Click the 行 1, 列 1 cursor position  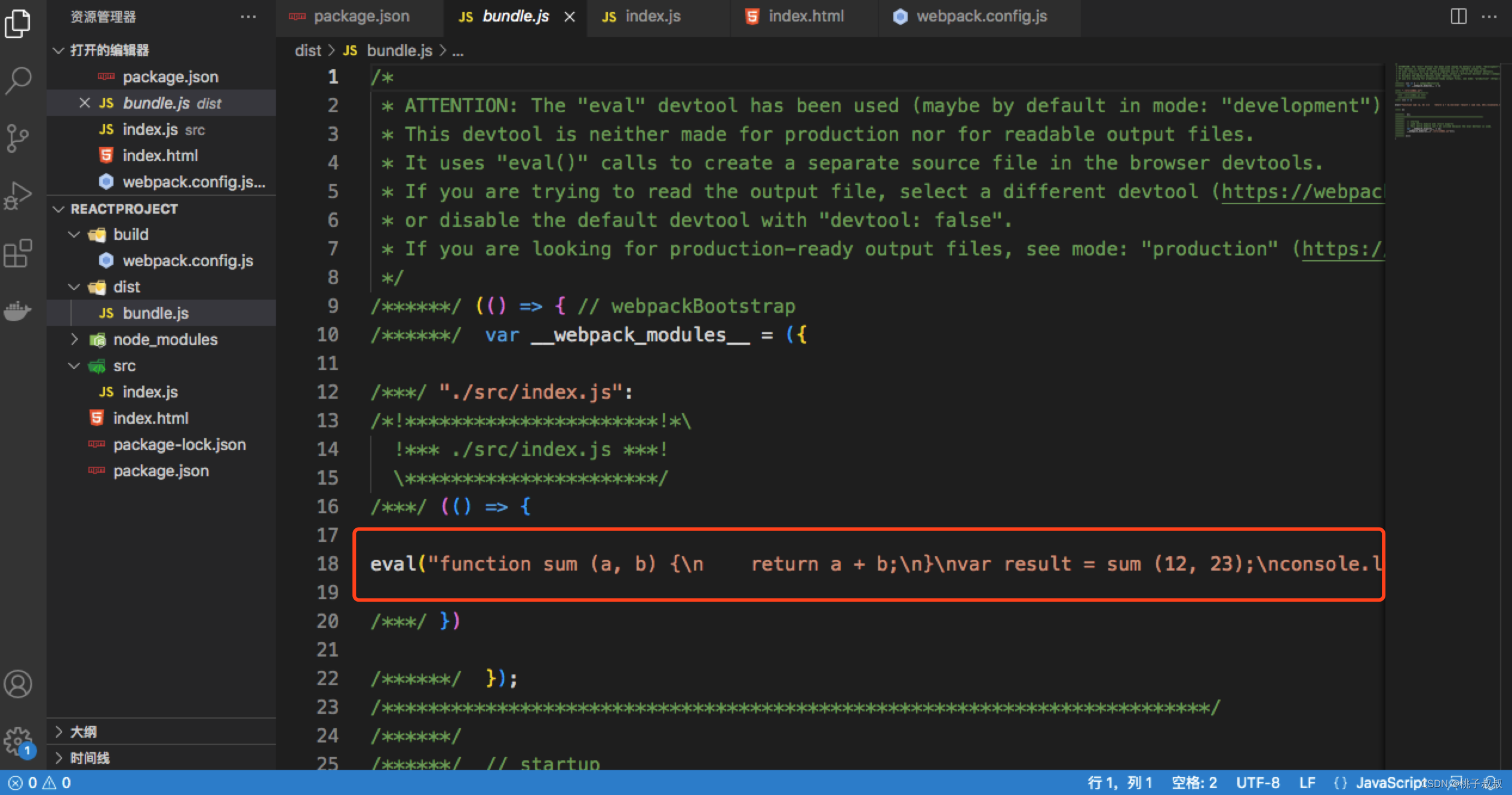pyautogui.click(x=1119, y=782)
